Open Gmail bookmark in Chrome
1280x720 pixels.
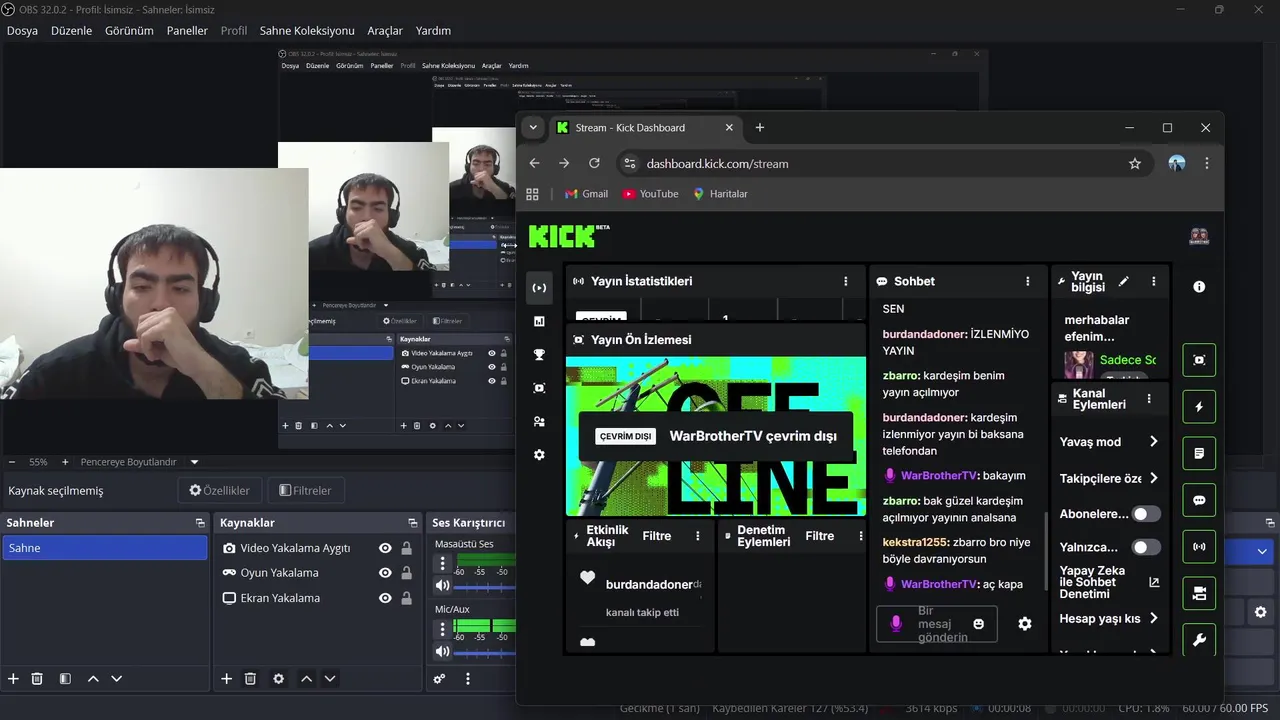point(586,194)
